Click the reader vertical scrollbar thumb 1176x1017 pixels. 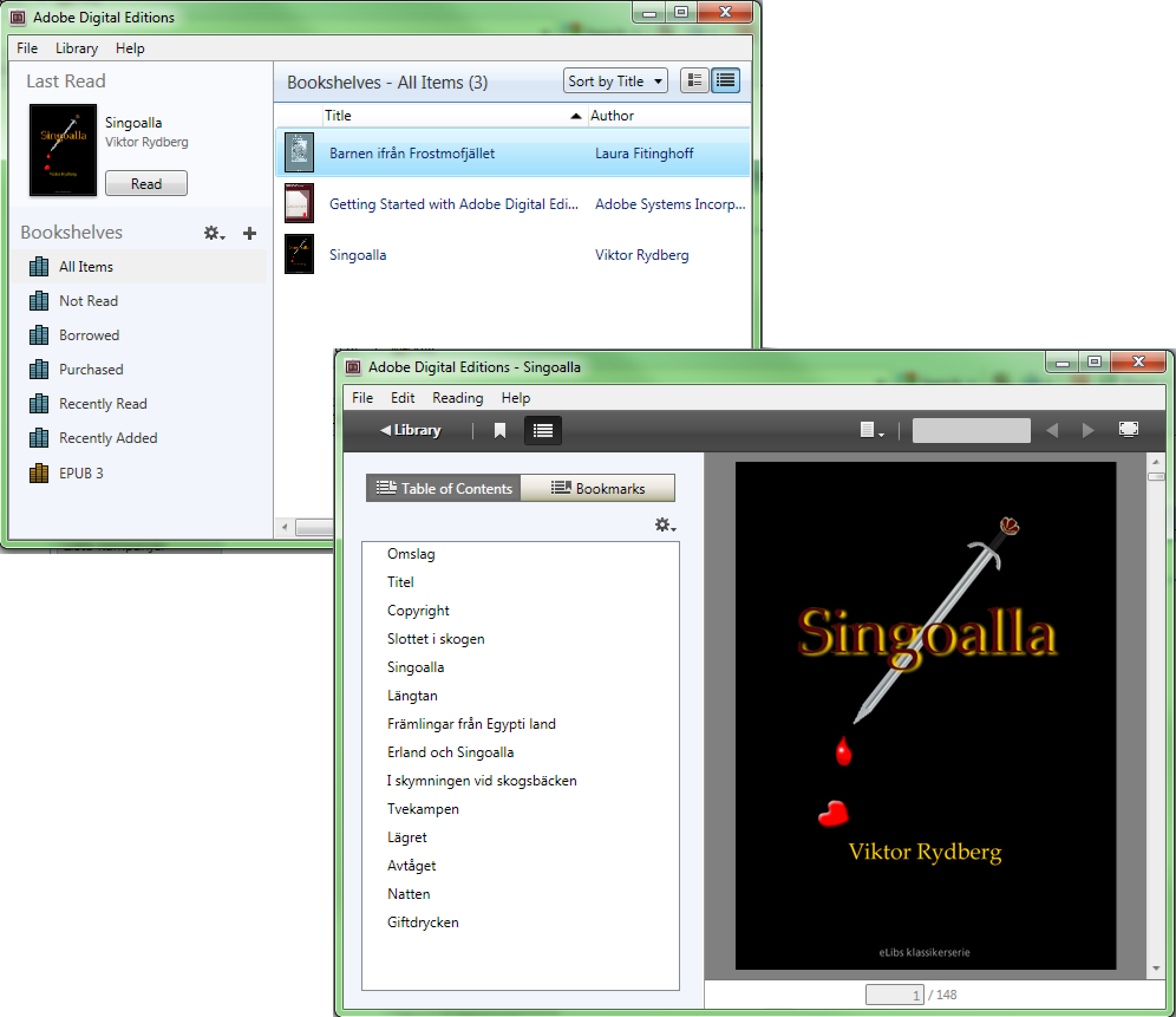click(1156, 477)
